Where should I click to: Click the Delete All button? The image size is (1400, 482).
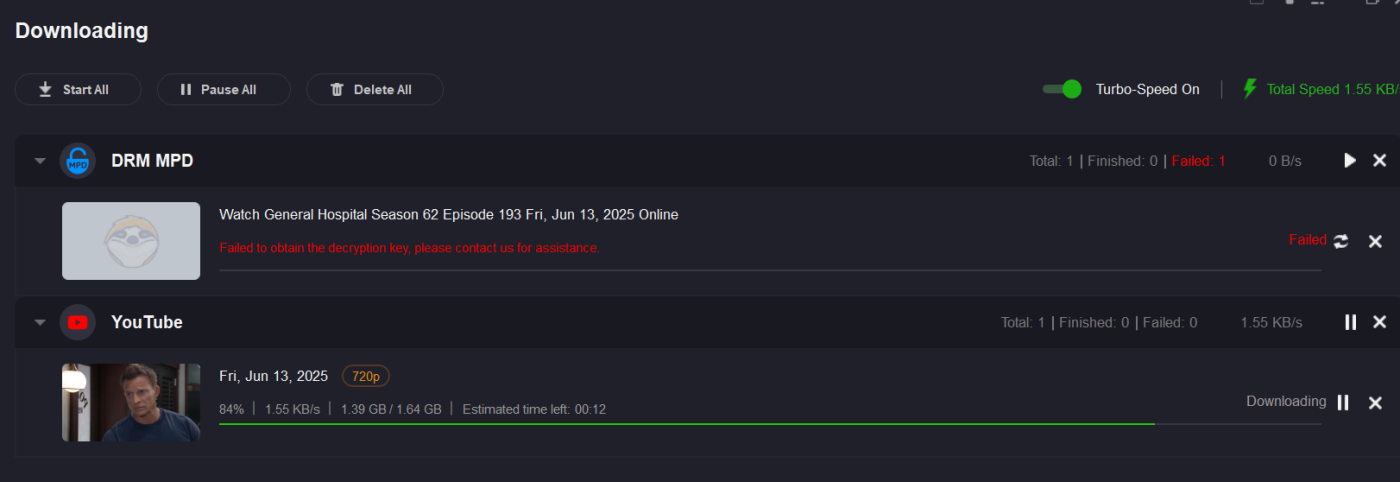(374, 89)
